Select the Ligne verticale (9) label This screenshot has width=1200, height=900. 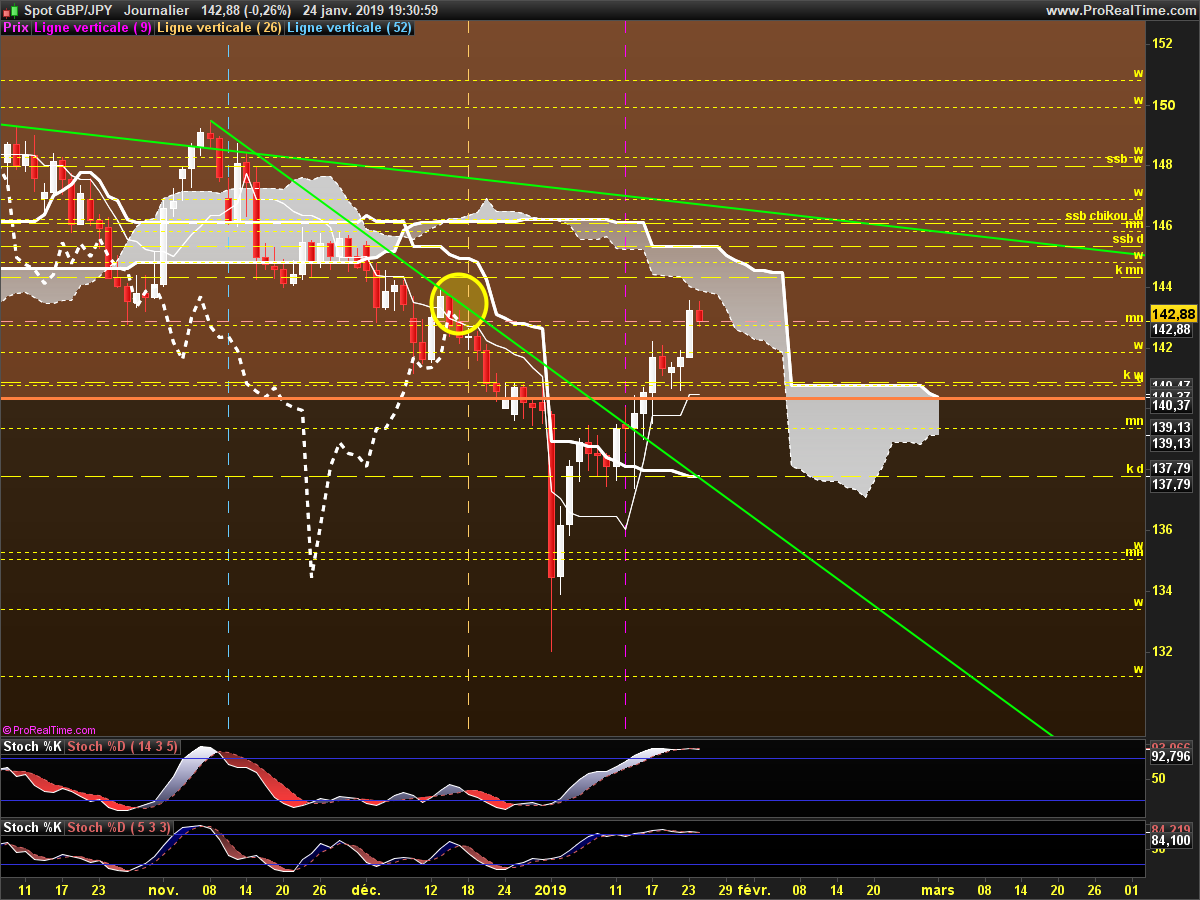93,28
